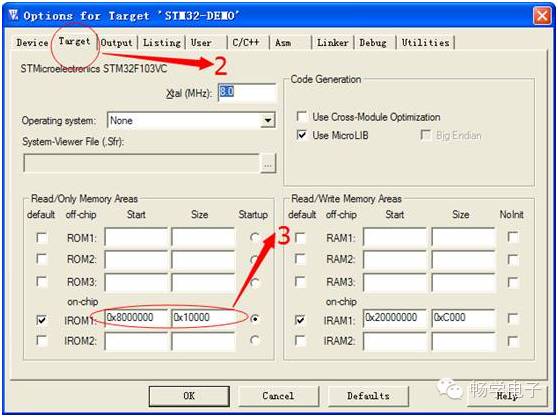The width and height of the screenshot is (558, 417).
Task: Select IROM1 Startup radio button
Action: 254,319
